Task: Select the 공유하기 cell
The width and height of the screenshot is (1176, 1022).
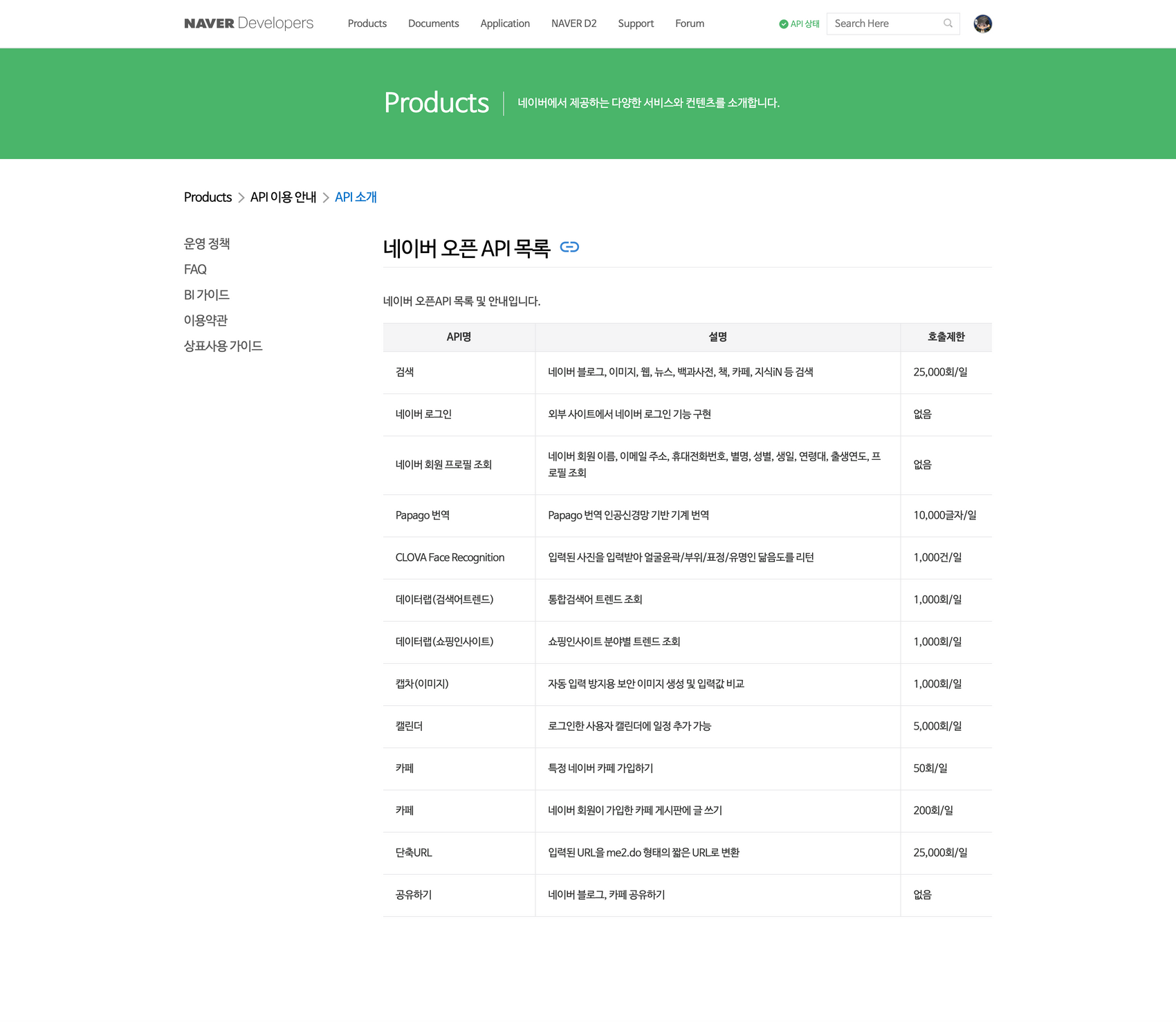Action: [459, 895]
